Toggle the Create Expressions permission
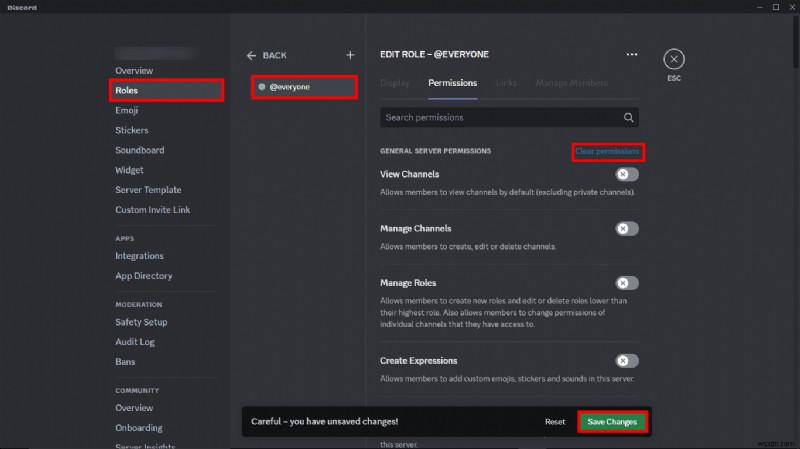Screen dimensions: 800x449 627,361
